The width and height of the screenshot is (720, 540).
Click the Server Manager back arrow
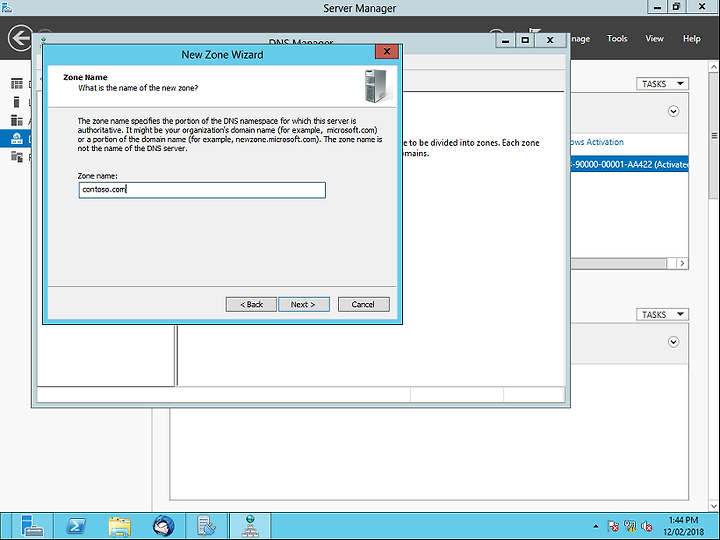click(20, 38)
